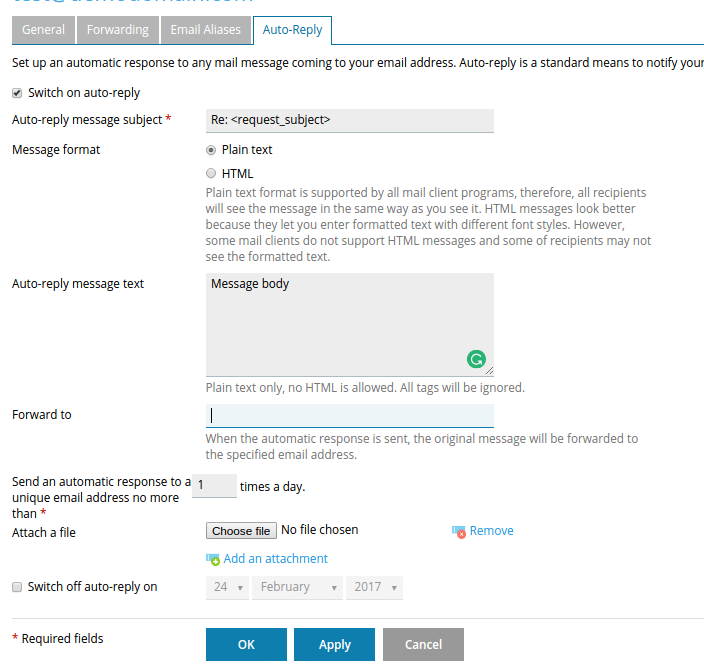
Task: Open the Email Aliases tab
Action: (206, 30)
